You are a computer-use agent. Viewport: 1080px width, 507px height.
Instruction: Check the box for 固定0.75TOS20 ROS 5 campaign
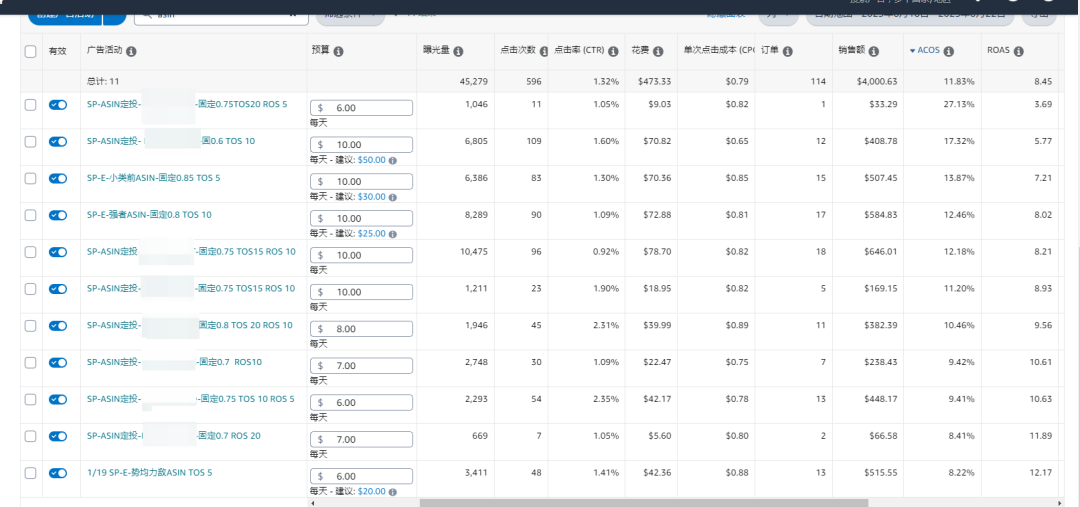point(30,105)
